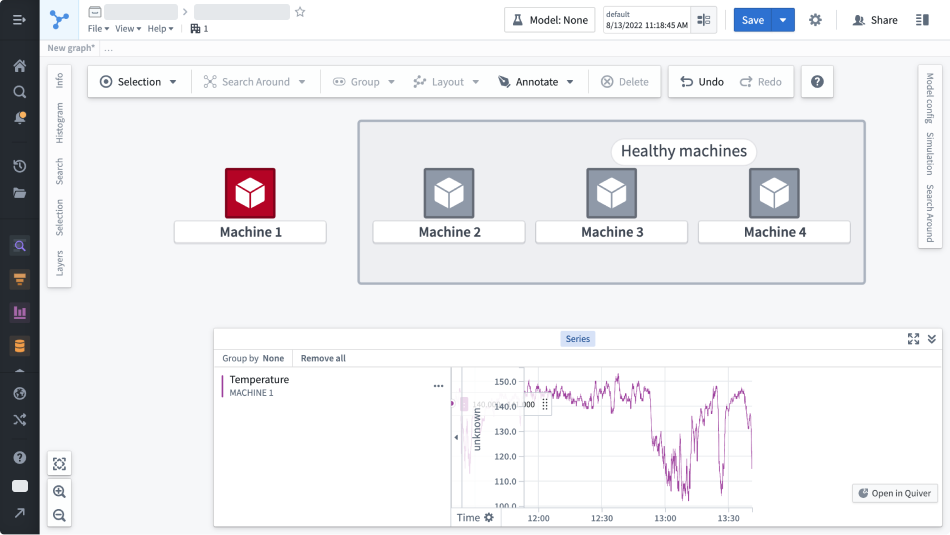This screenshot has width=950, height=535.
Task: Go to Home in left sidebar
Action: (x=19, y=66)
